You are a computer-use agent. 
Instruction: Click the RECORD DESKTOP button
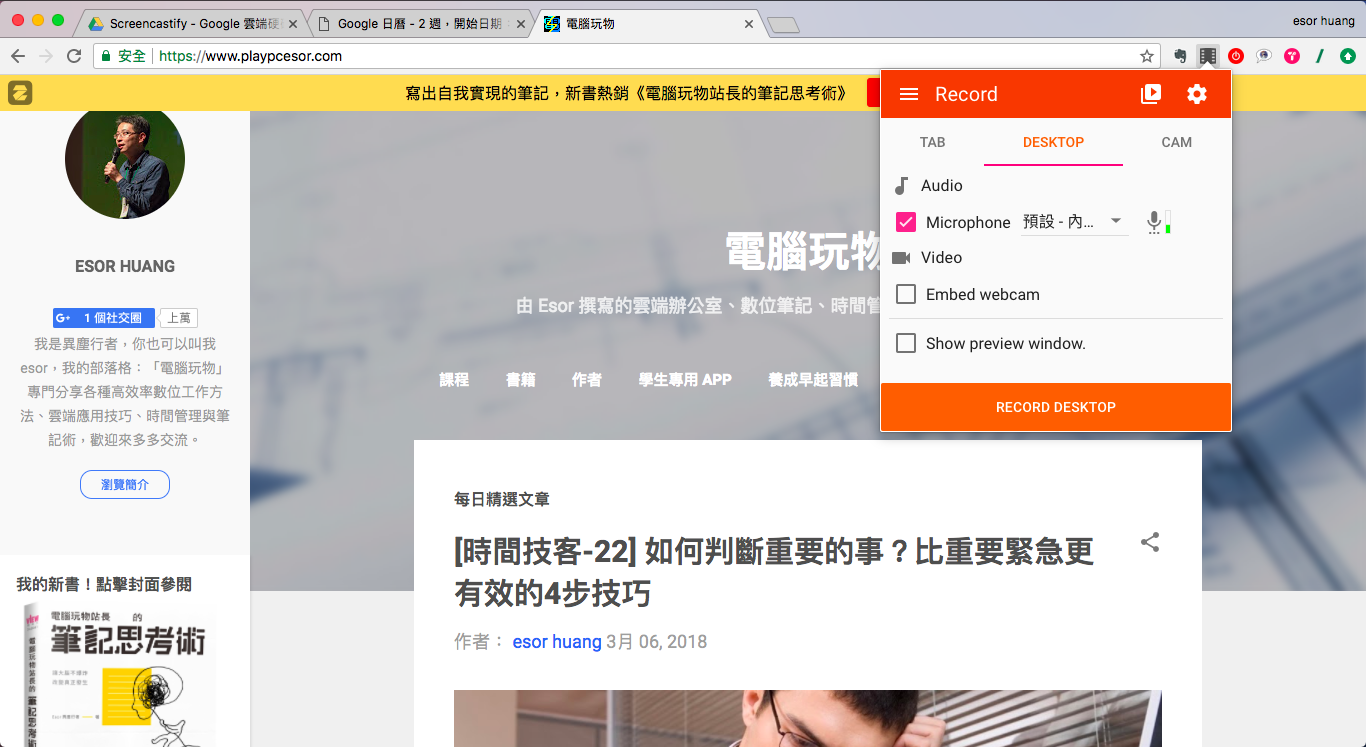pyautogui.click(x=1056, y=407)
